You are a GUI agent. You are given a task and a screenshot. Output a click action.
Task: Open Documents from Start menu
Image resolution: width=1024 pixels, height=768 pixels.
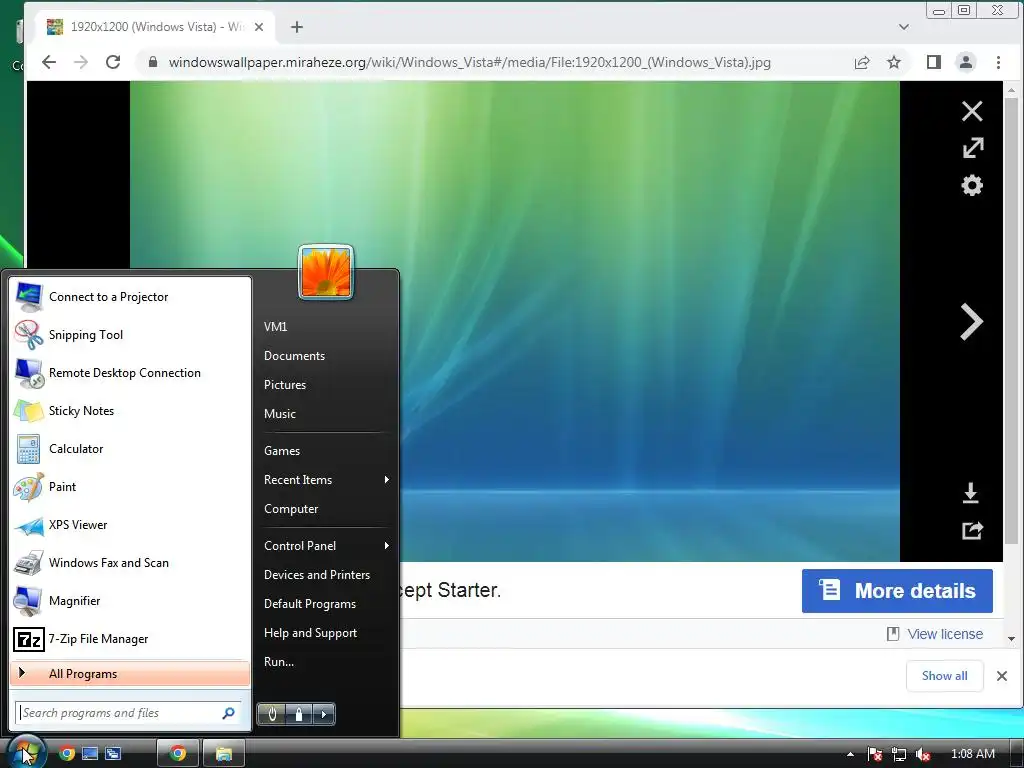pos(294,356)
